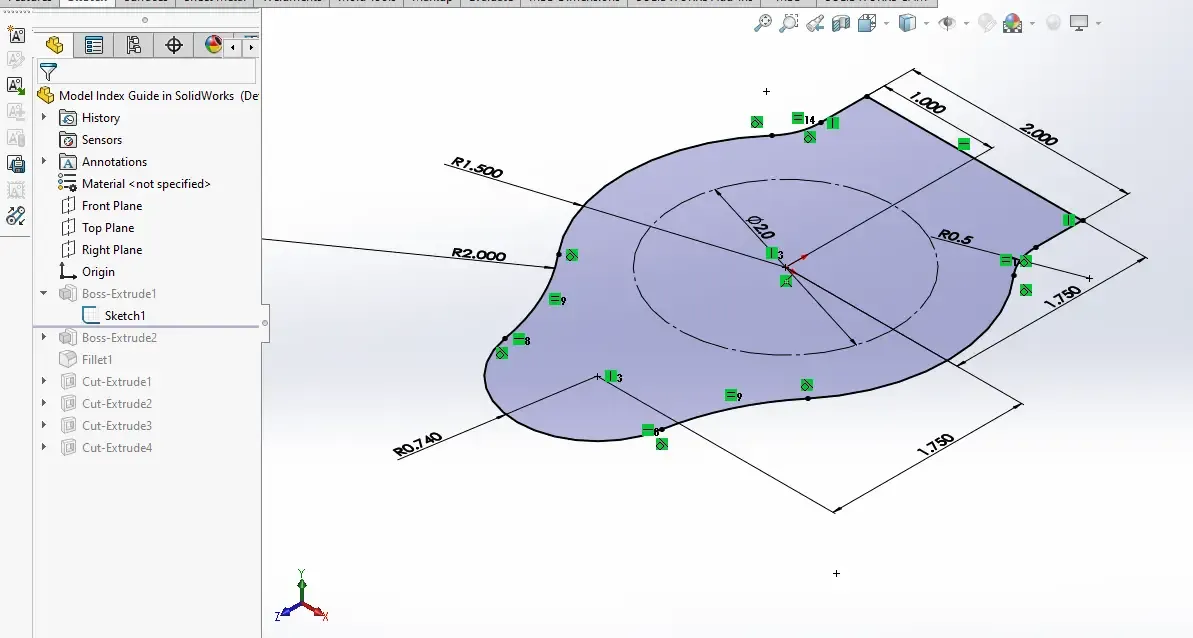This screenshot has width=1193, height=638.
Task: Select the 1.000 linear dimension
Action: [x=927, y=103]
